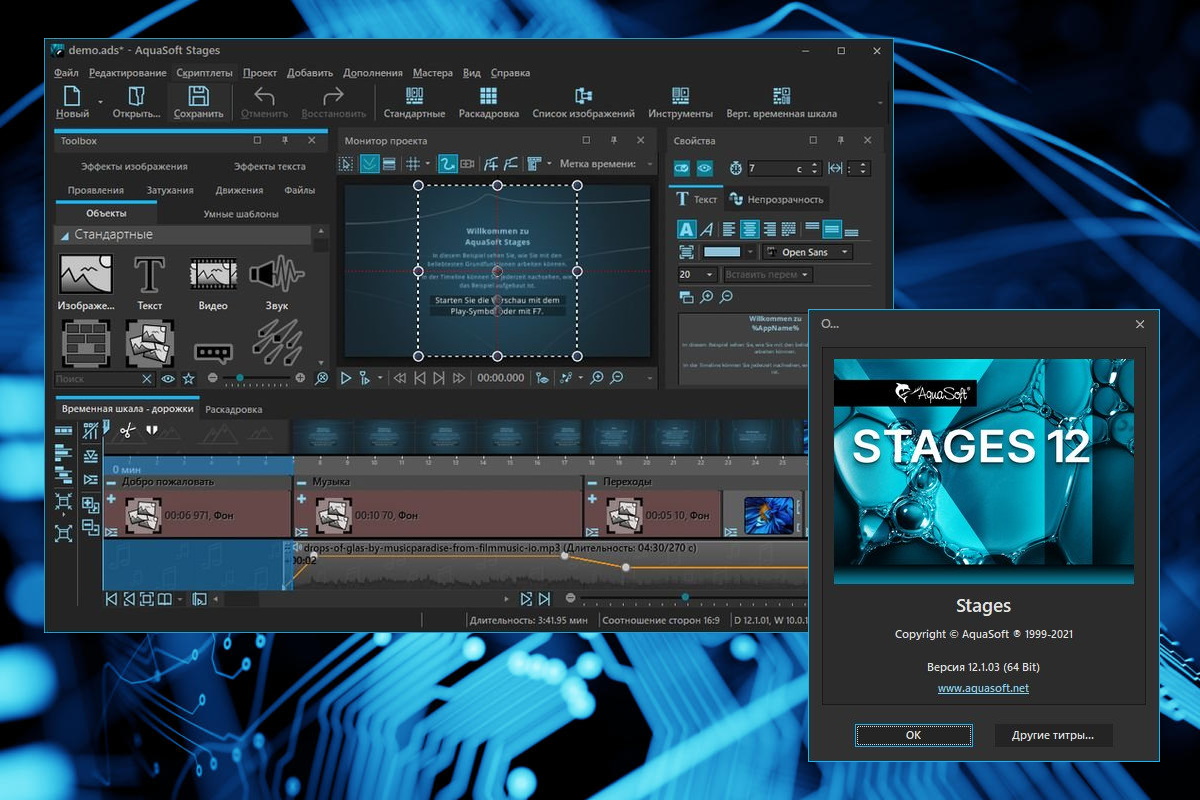The height and width of the screenshot is (800, 1200).
Task: Click the text color swatch in Свойства
Action: coord(722,252)
